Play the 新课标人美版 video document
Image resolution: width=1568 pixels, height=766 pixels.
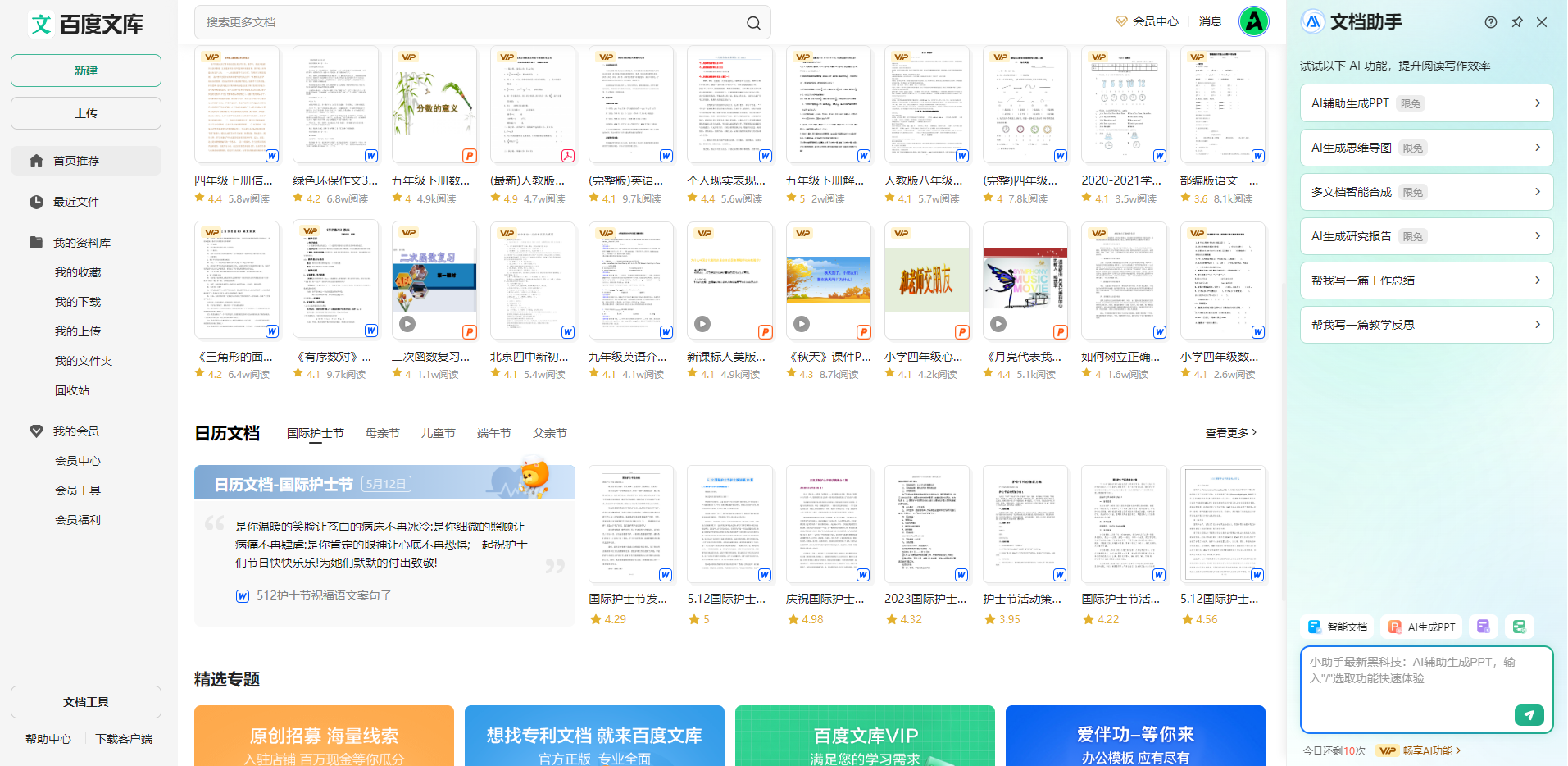click(702, 324)
